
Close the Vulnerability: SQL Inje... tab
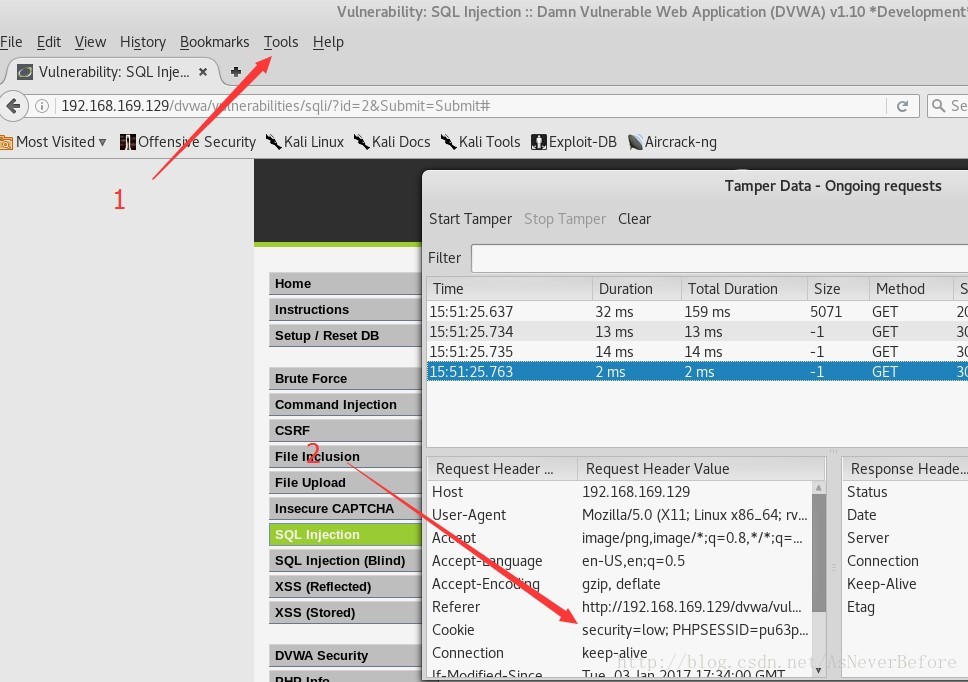click(202, 72)
